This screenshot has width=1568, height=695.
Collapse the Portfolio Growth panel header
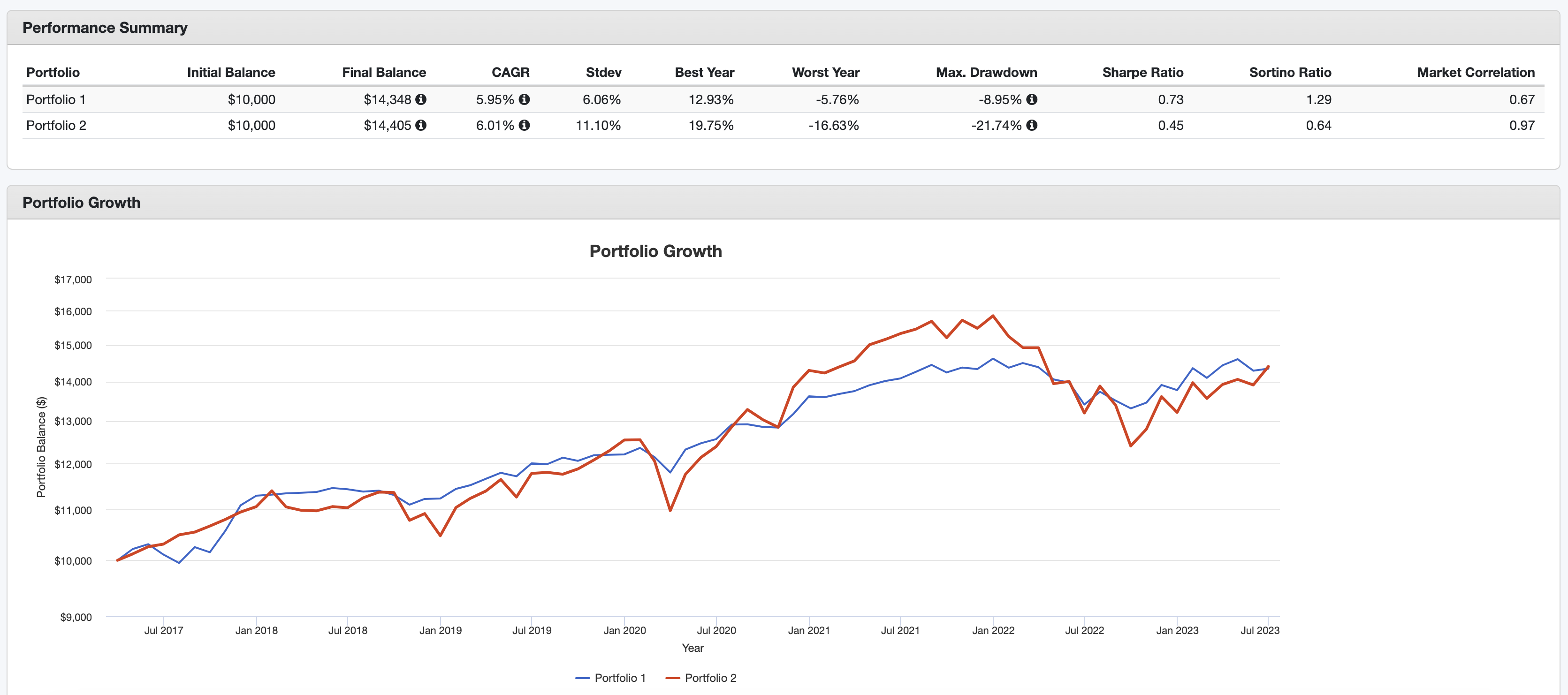pyautogui.click(x=81, y=203)
